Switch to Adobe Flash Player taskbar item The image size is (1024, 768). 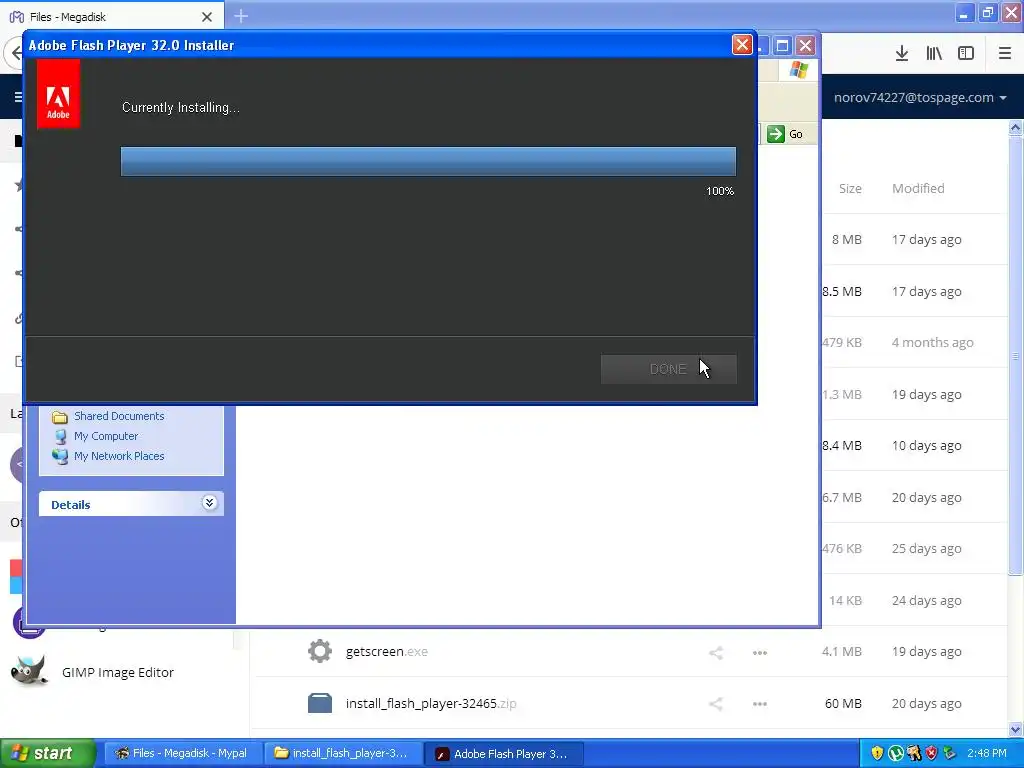click(504, 753)
